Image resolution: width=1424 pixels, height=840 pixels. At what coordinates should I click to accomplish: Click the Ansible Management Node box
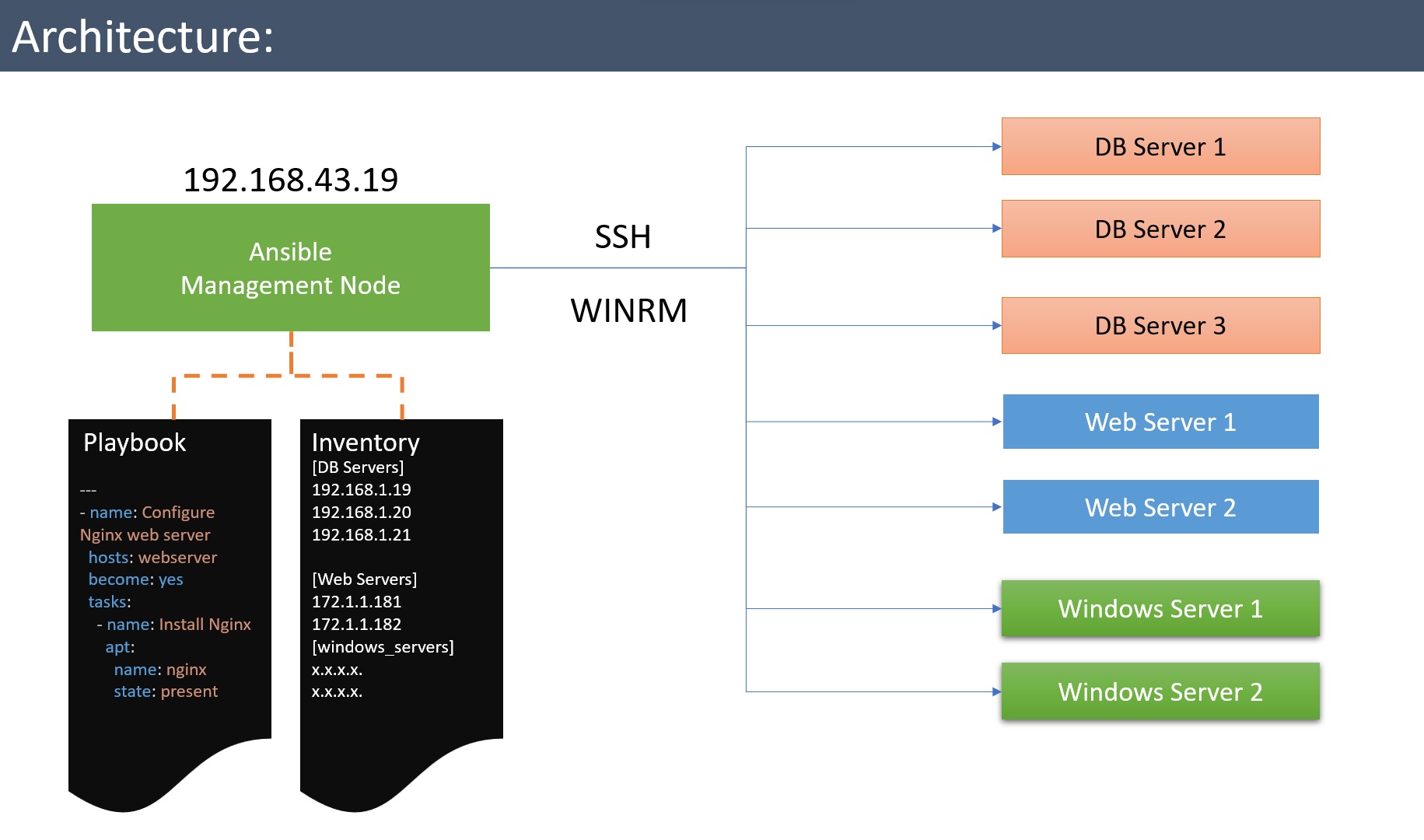pos(291,268)
